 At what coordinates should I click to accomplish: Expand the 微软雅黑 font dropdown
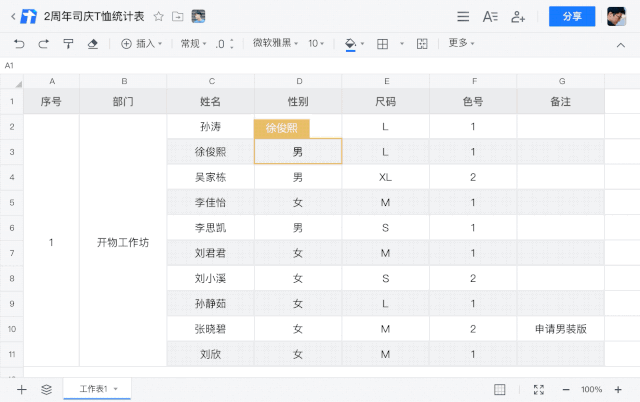pos(274,43)
